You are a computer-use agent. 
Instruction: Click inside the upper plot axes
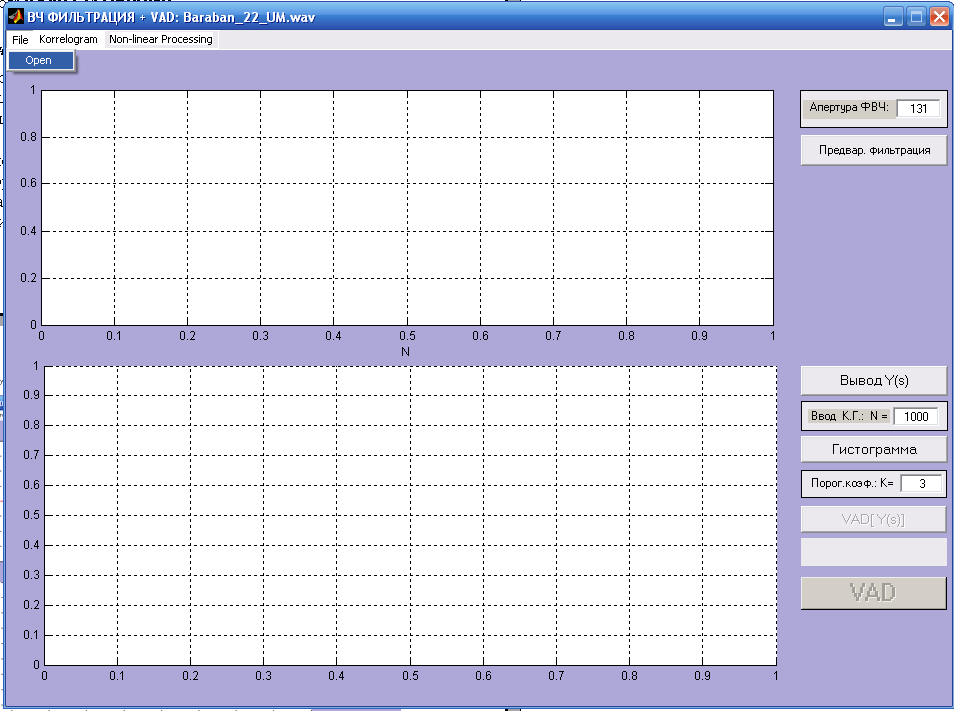[x=407, y=207]
